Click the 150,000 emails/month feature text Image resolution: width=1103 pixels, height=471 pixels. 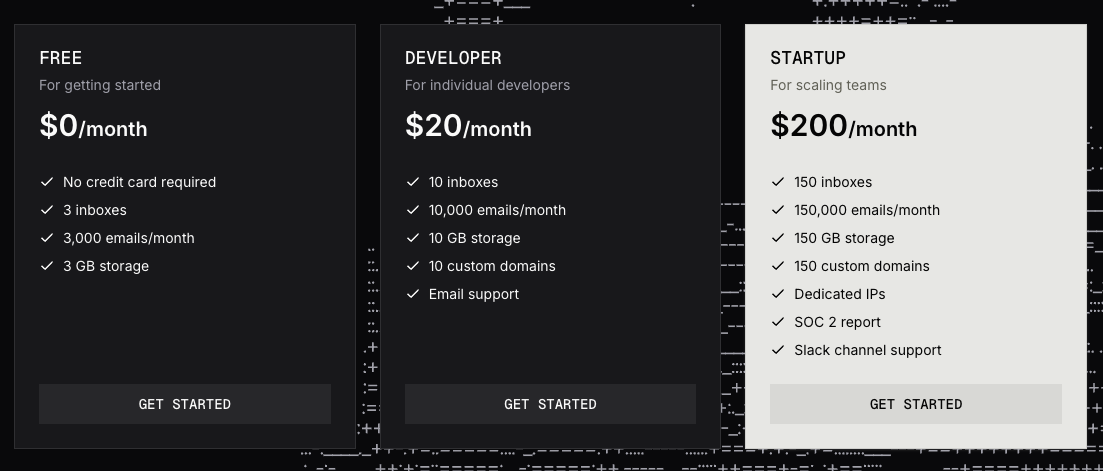867,210
